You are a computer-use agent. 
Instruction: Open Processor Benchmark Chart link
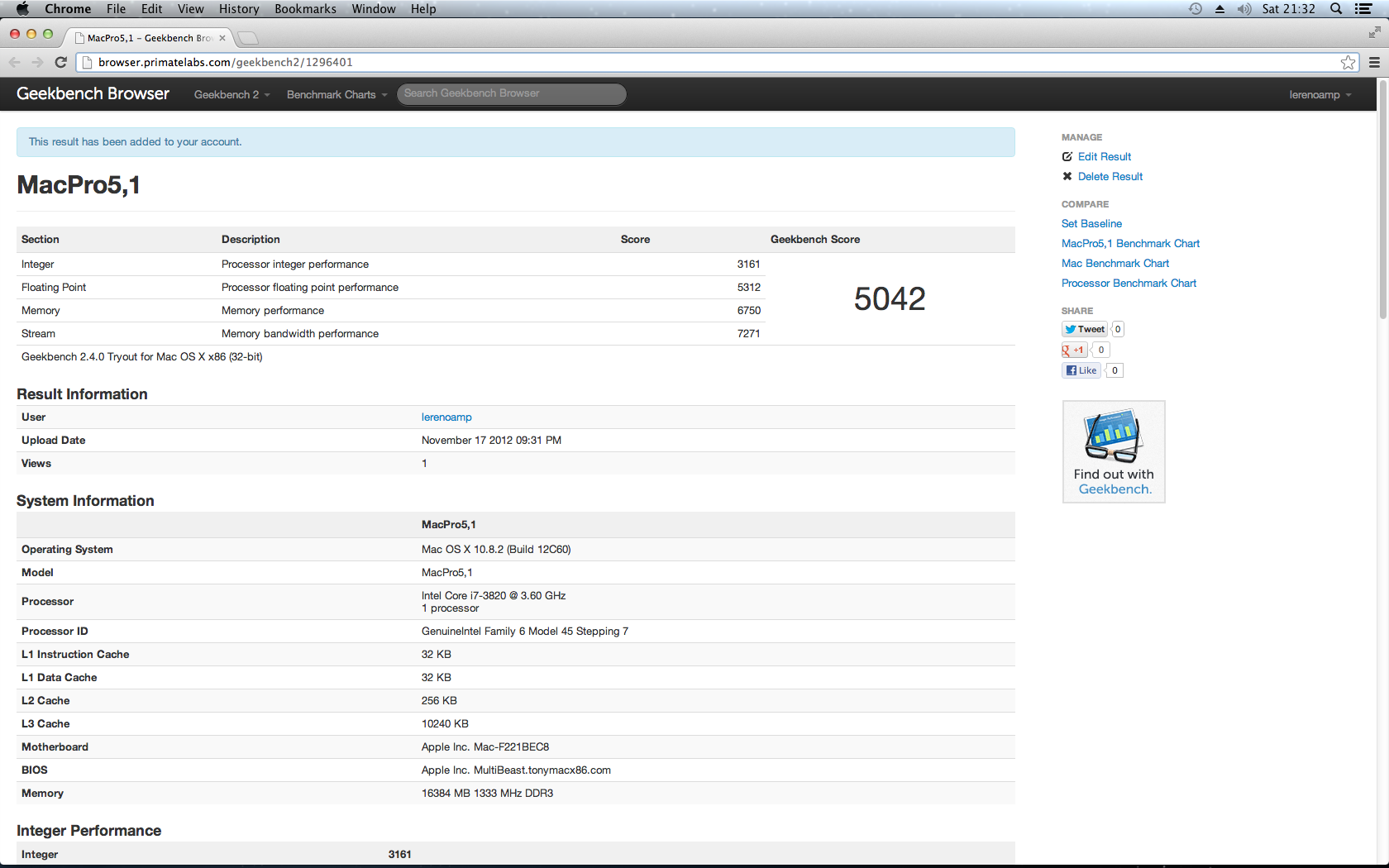pyautogui.click(x=1129, y=283)
